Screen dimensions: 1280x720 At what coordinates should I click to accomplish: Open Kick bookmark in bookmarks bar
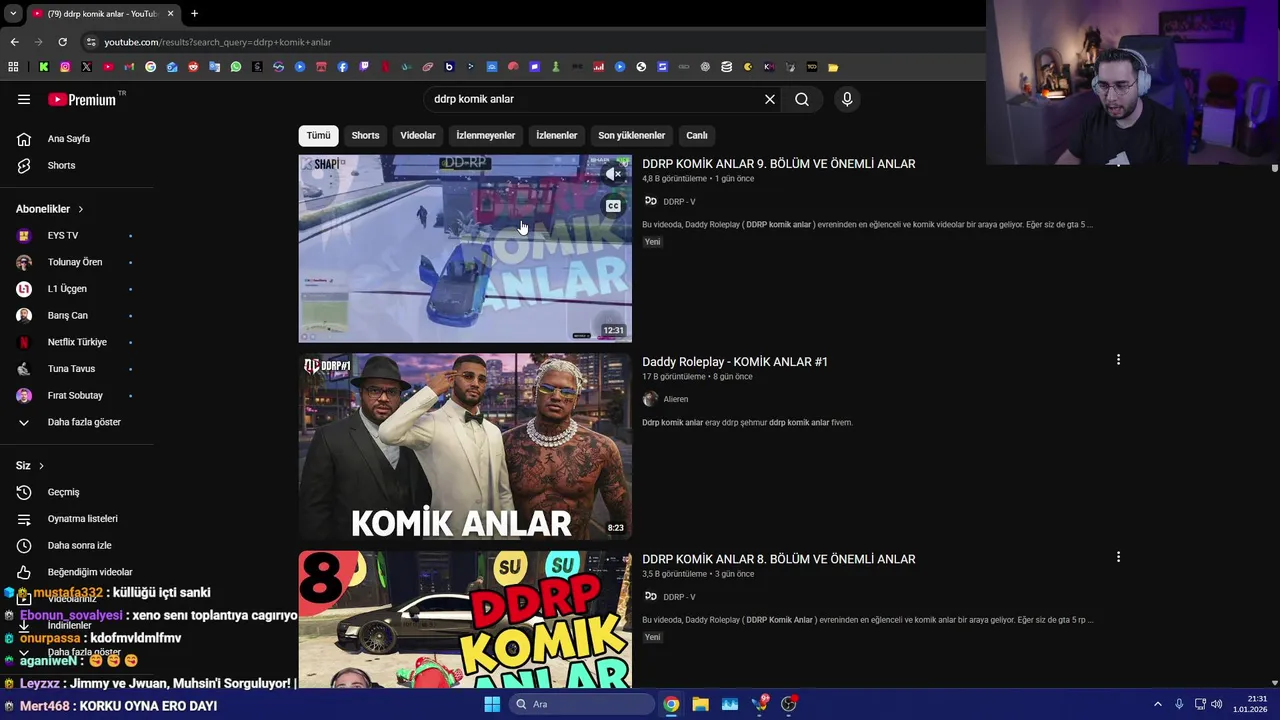[44, 67]
